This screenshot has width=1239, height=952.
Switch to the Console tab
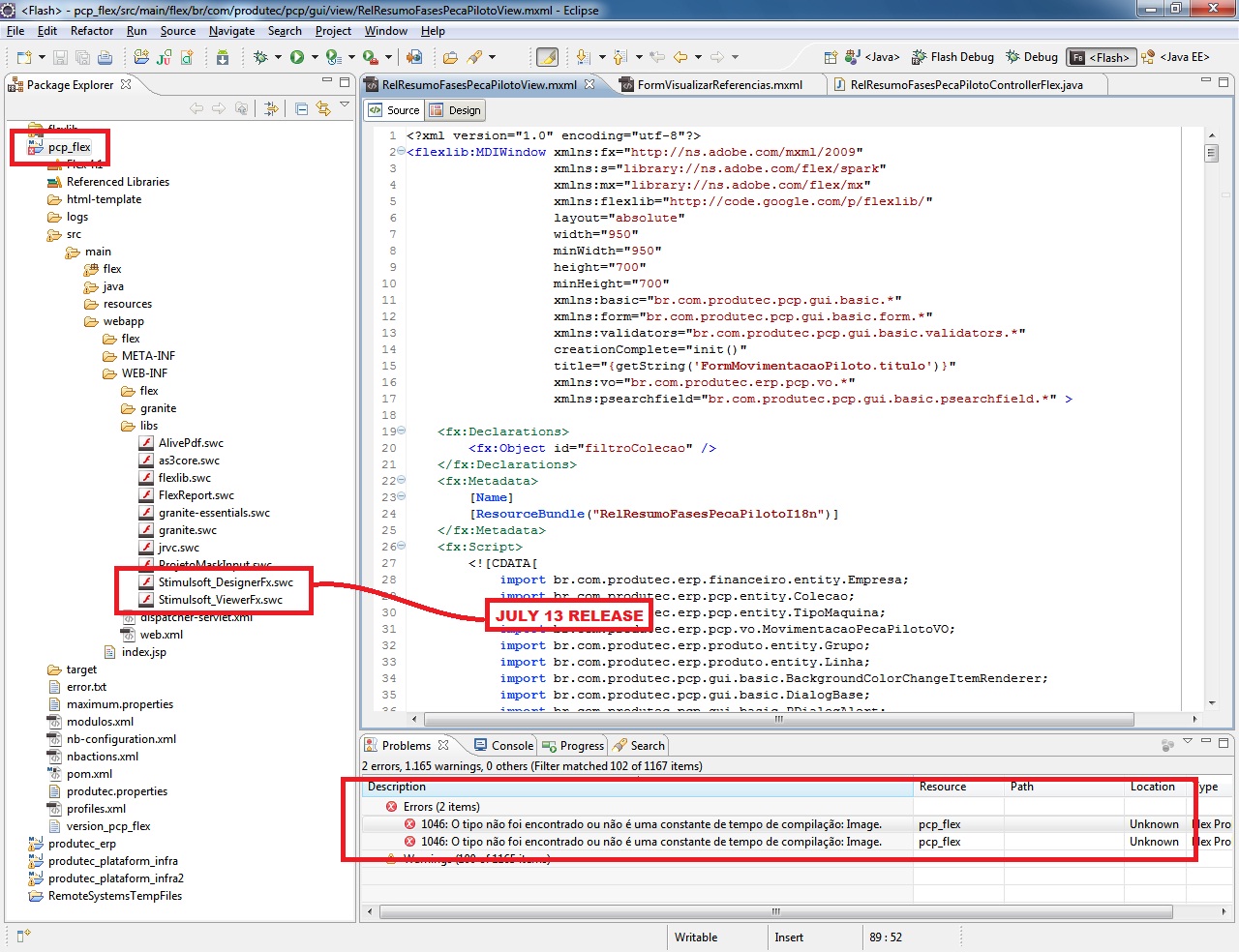[503, 746]
